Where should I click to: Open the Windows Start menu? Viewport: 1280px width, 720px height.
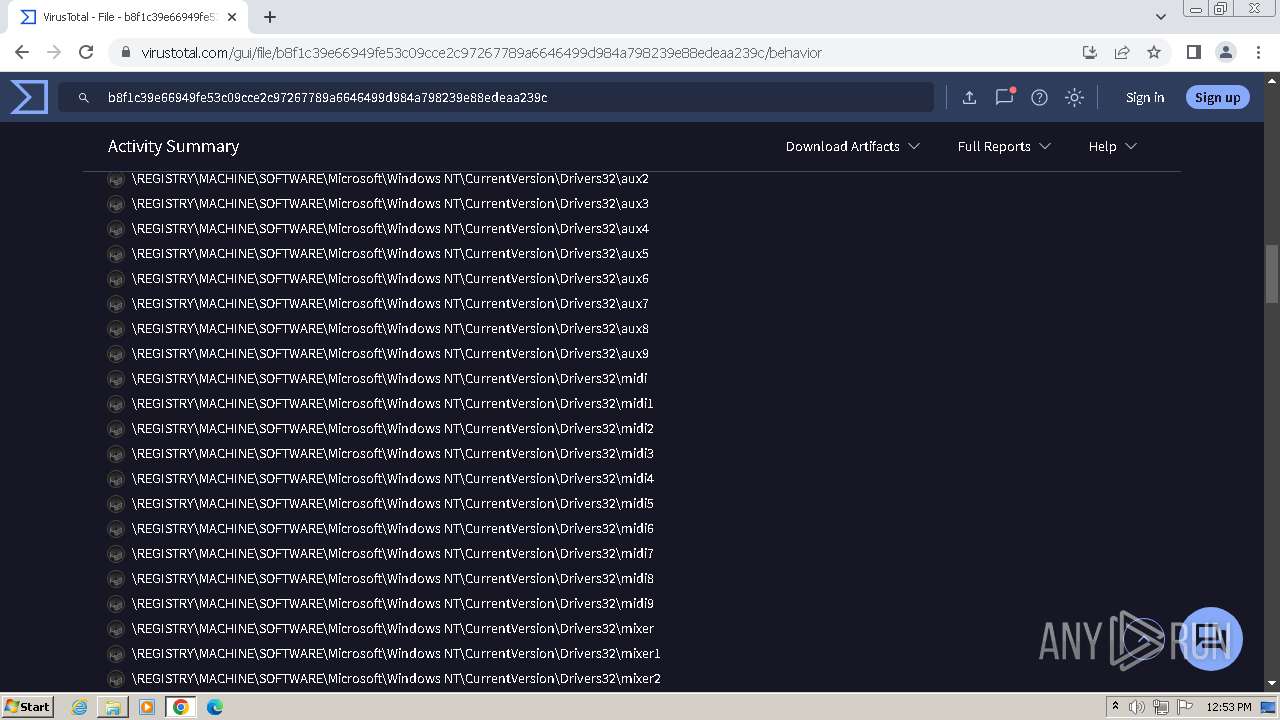[27, 706]
